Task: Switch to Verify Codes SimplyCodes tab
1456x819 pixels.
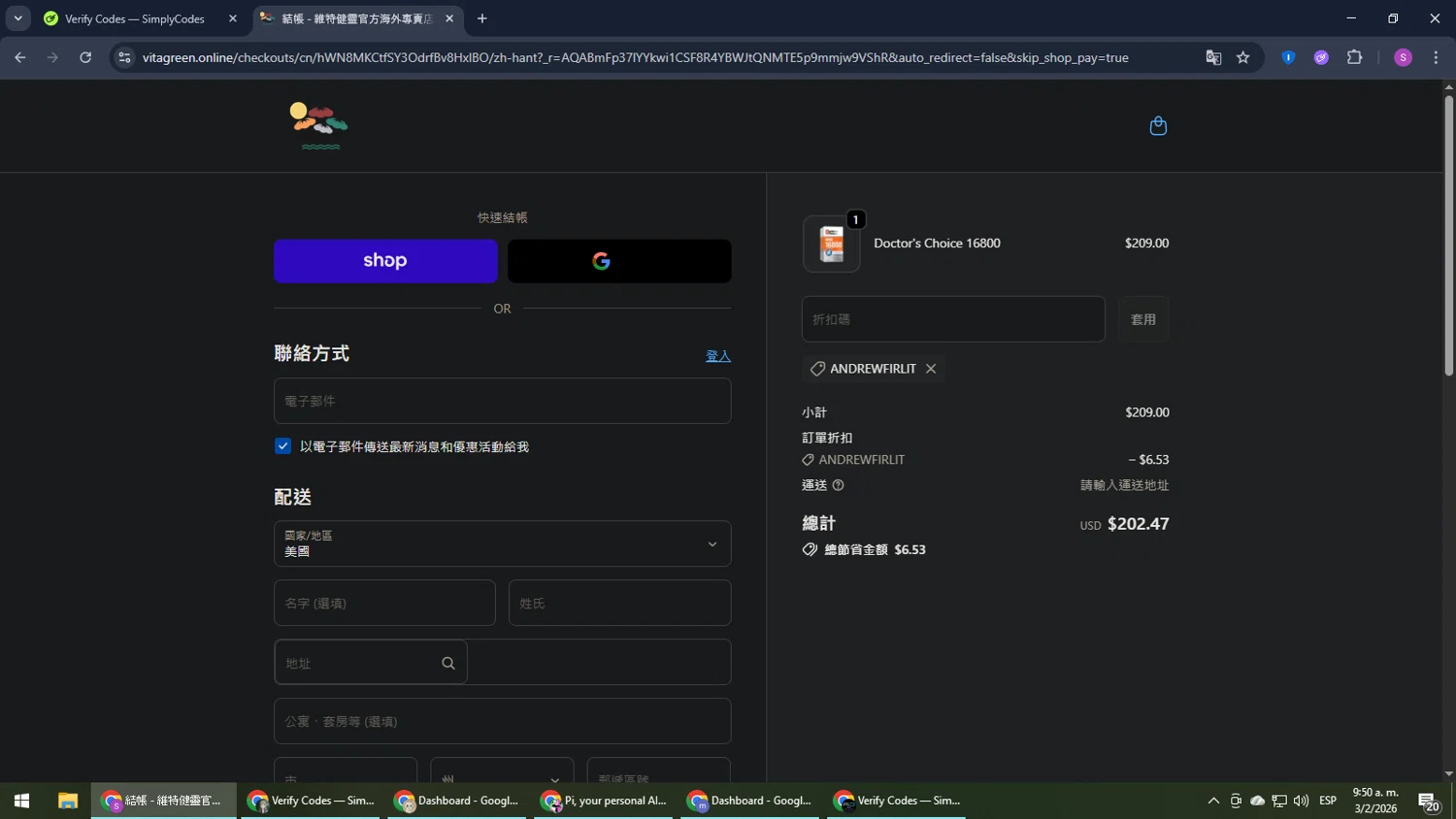Action: tap(134, 18)
